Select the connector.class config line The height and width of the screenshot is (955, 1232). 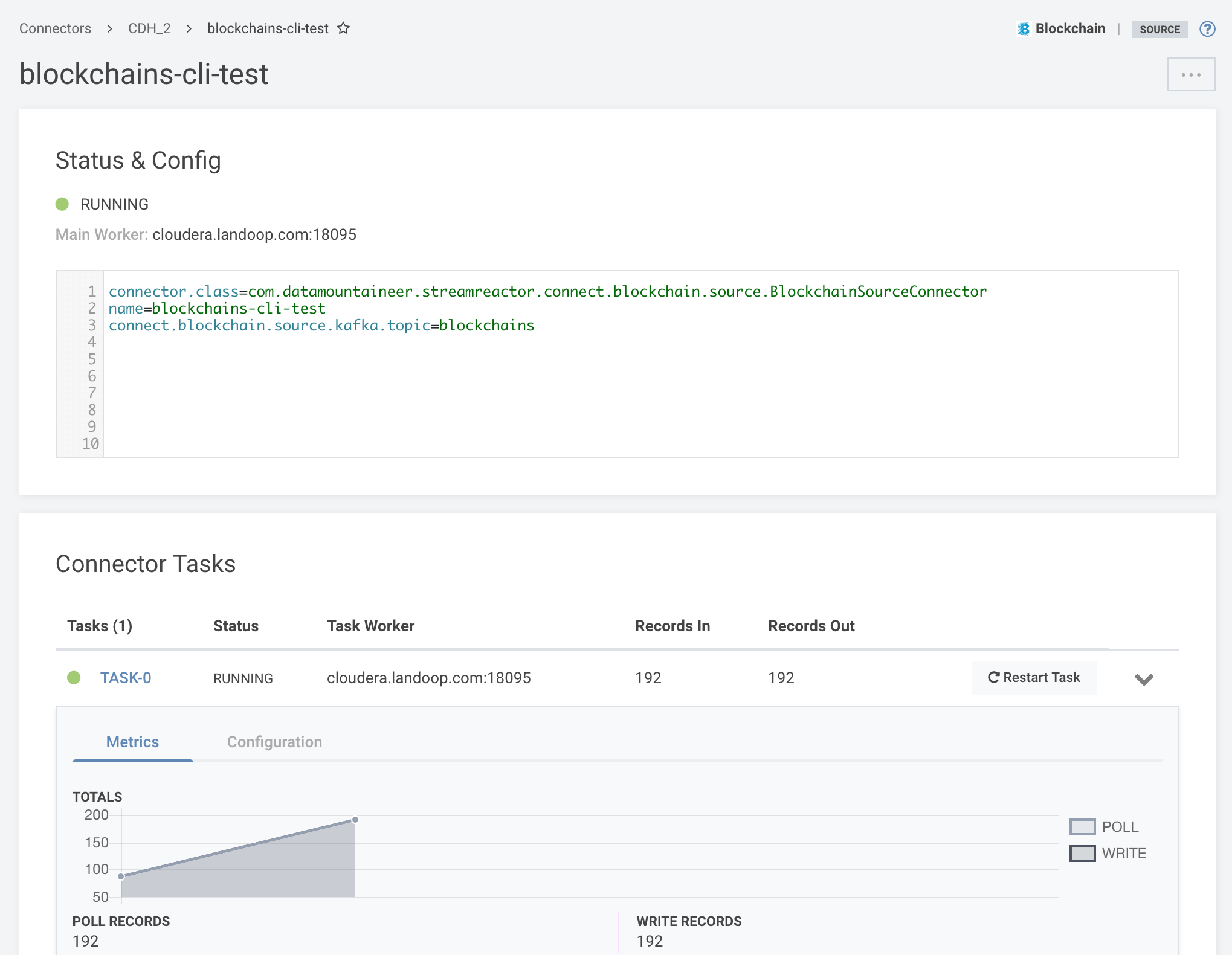click(x=547, y=291)
